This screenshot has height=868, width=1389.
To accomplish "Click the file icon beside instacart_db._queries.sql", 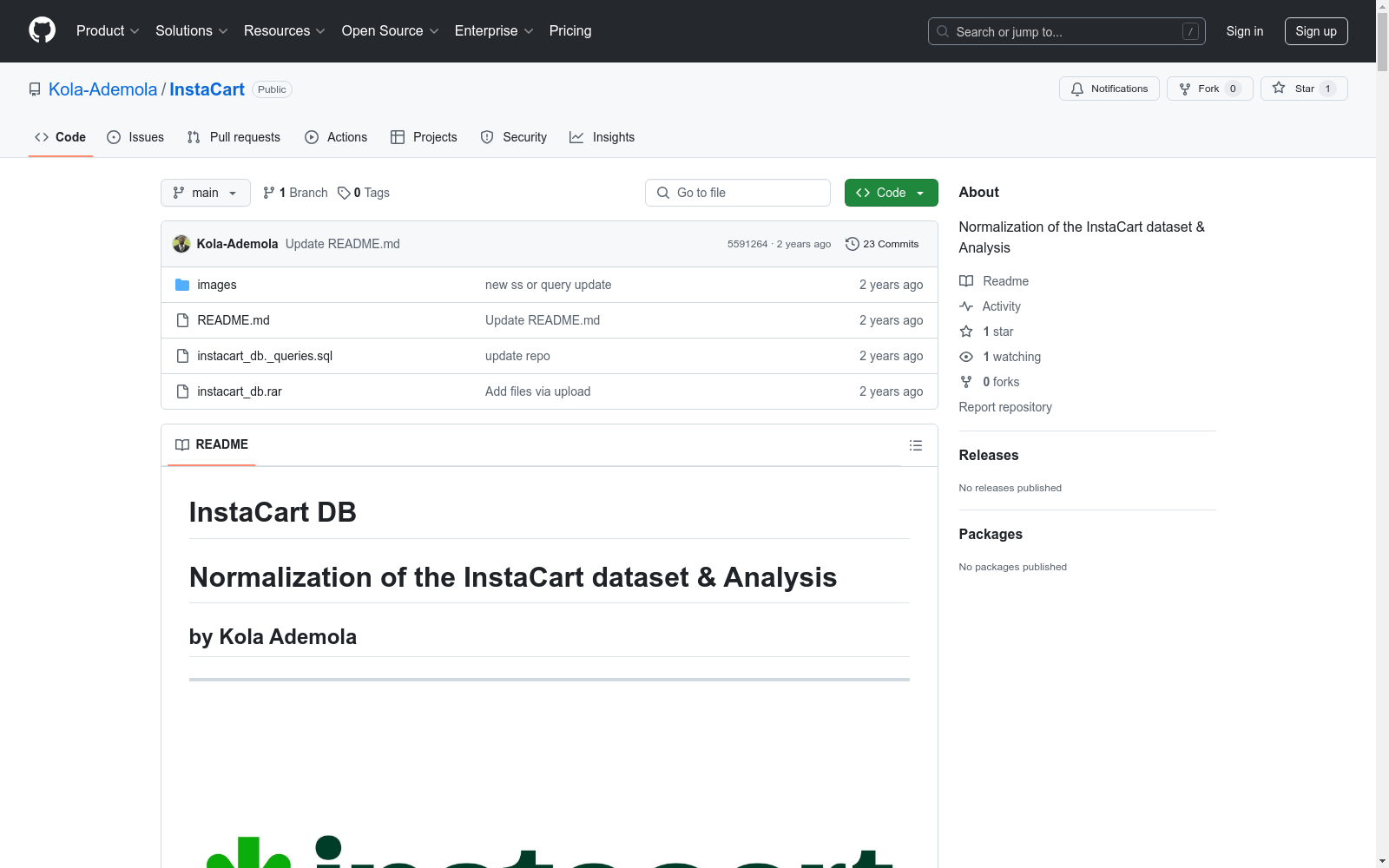I will [182, 356].
